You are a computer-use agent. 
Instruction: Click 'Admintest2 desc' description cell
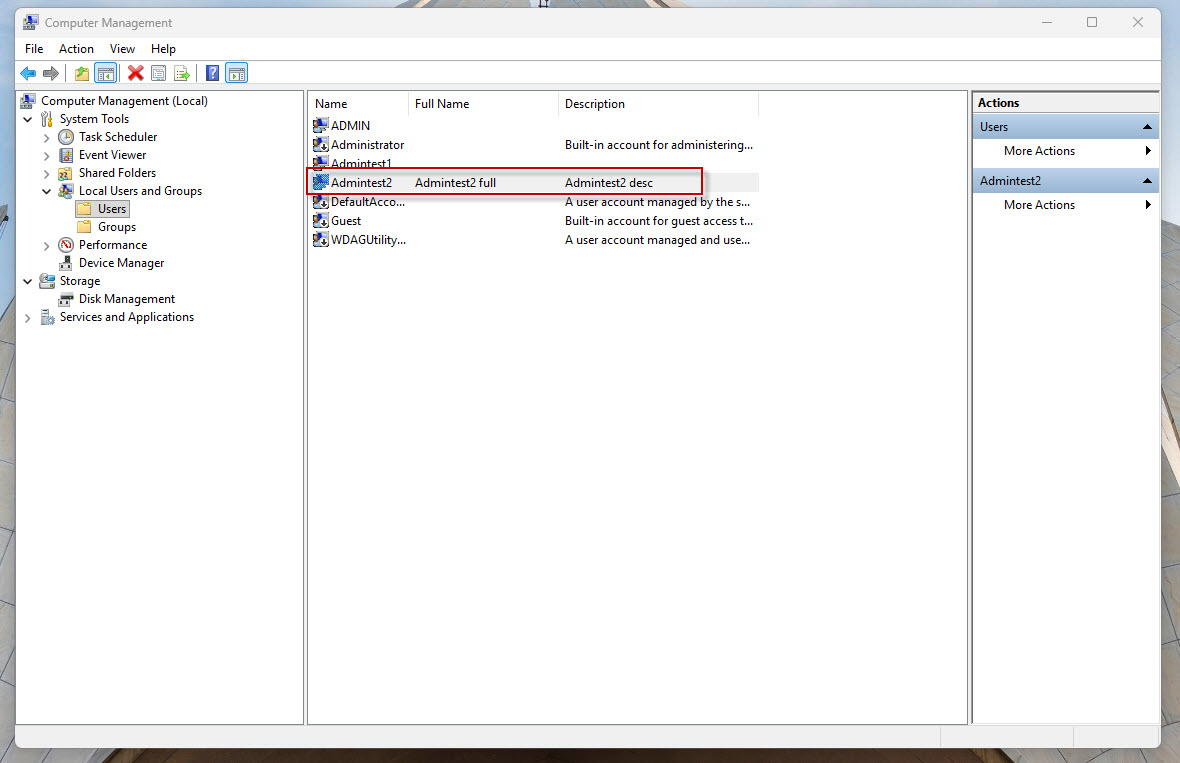pos(609,183)
